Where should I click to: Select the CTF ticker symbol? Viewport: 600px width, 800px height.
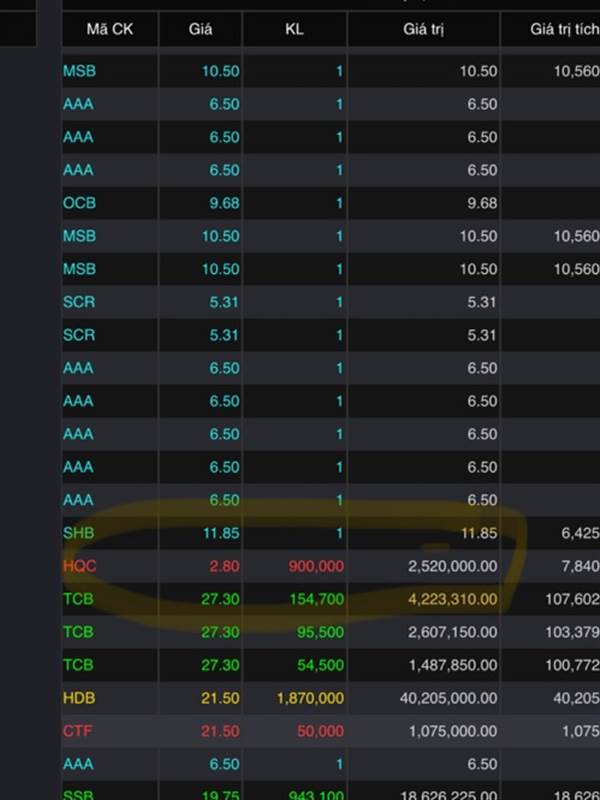point(77,731)
